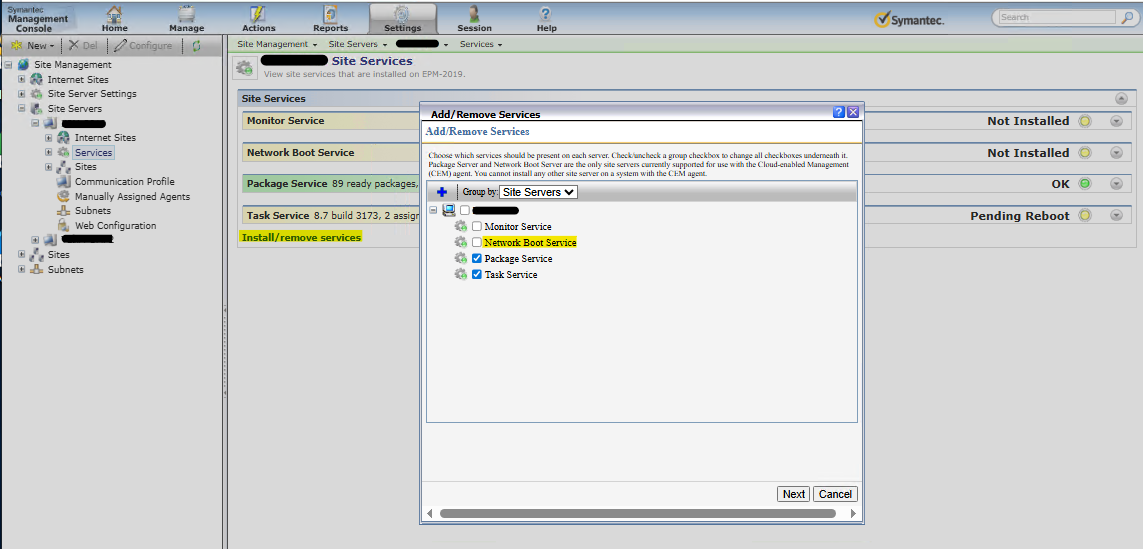
Task: Select Site Server Settings in tree
Action: (x=92, y=94)
